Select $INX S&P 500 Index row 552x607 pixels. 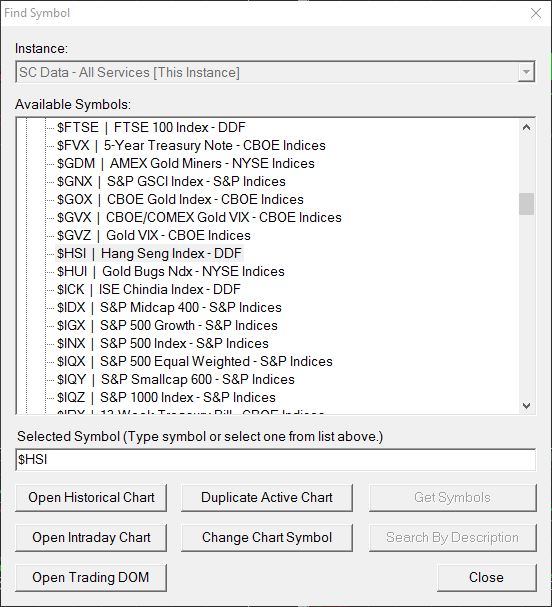[163, 343]
